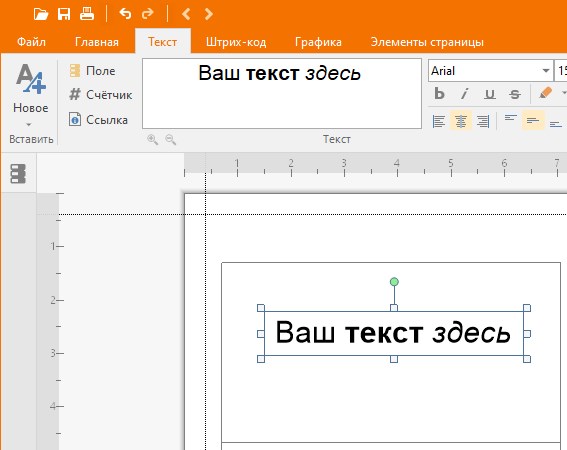Open the Элементы страницы tab
Image resolution: width=567 pixels, height=450 pixels.
point(427,42)
